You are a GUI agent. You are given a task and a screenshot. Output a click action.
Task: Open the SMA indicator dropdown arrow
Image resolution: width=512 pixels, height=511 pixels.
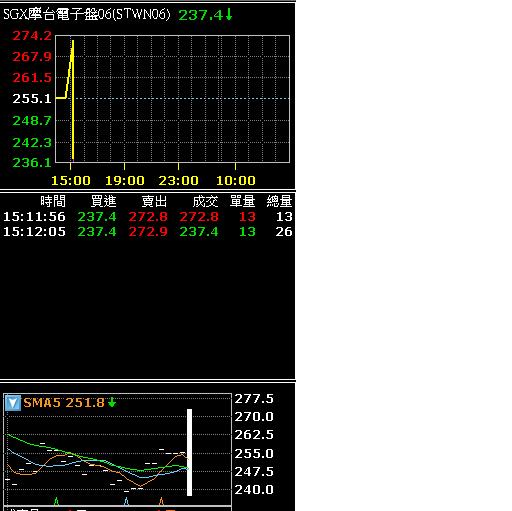point(13,403)
